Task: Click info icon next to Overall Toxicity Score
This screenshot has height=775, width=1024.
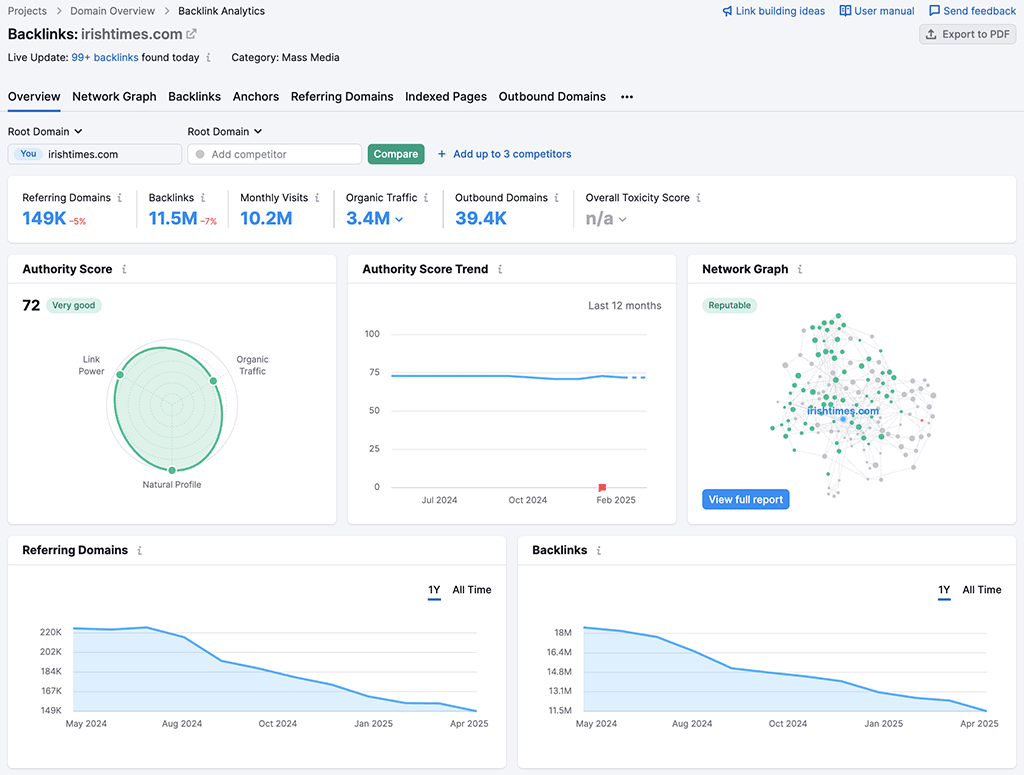Action: click(x=698, y=198)
